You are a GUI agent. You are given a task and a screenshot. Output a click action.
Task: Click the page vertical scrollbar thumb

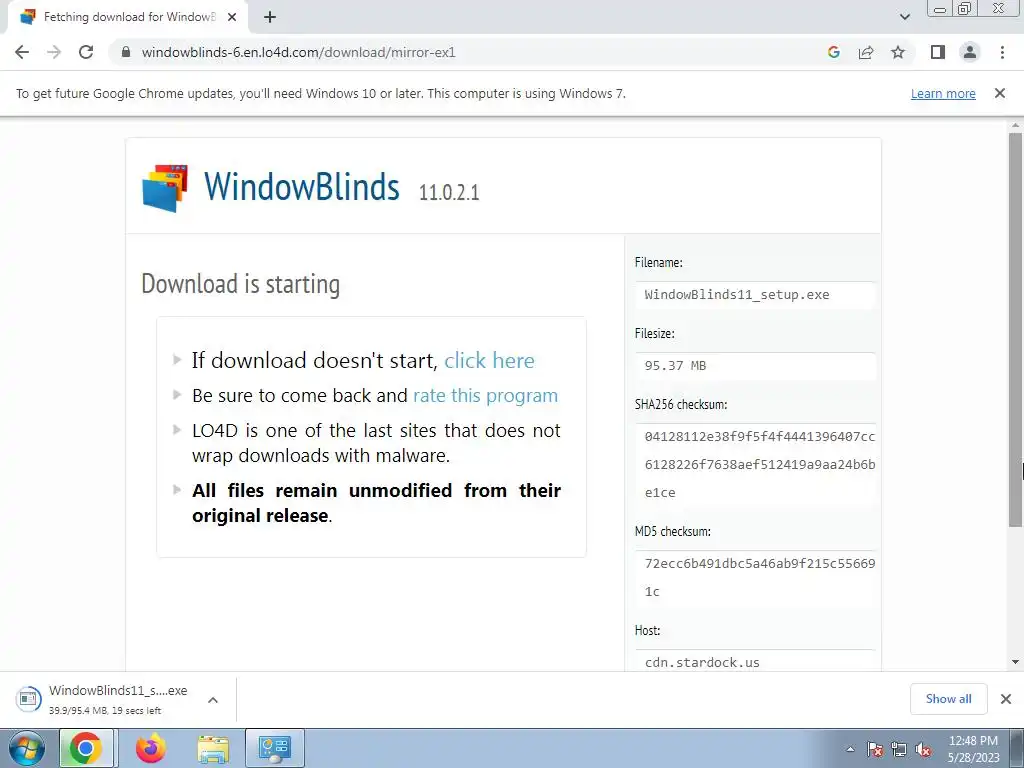[1015, 328]
